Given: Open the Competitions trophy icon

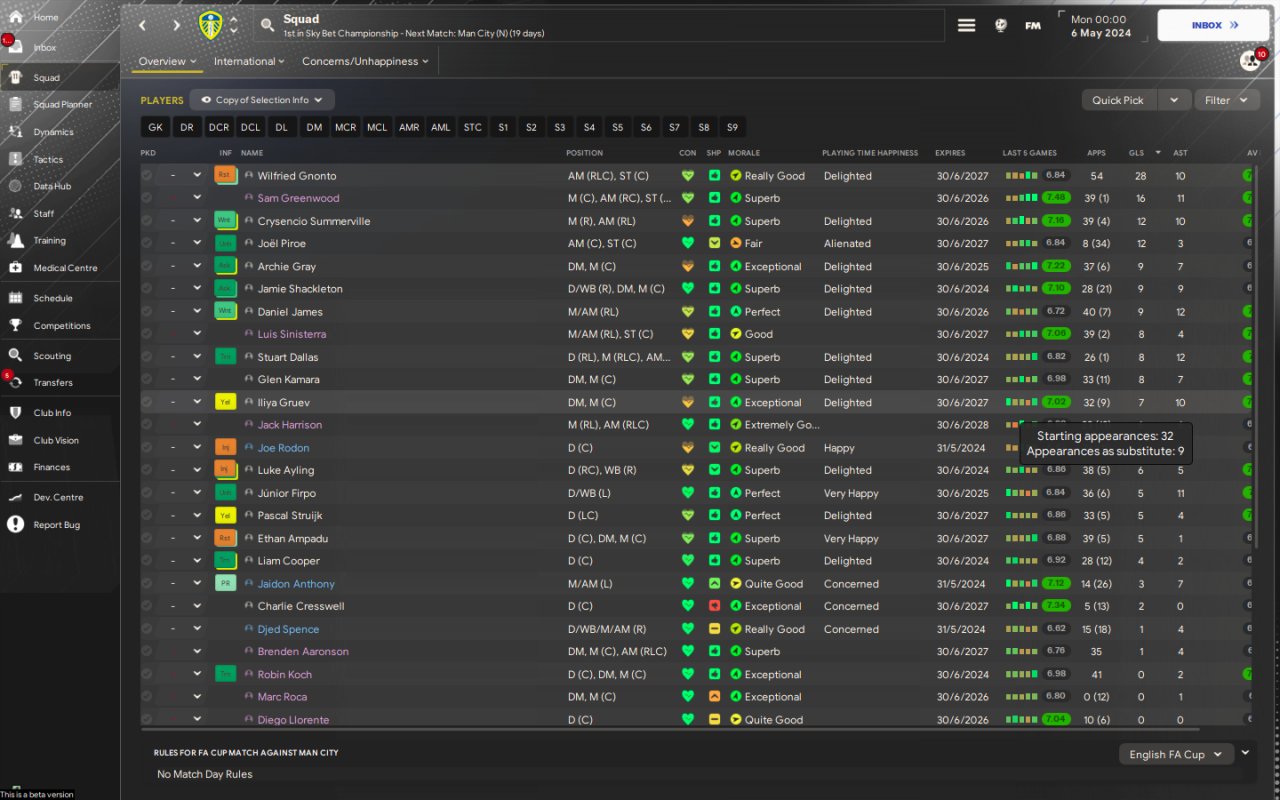Looking at the screenshot, I should tap(16, 325).
